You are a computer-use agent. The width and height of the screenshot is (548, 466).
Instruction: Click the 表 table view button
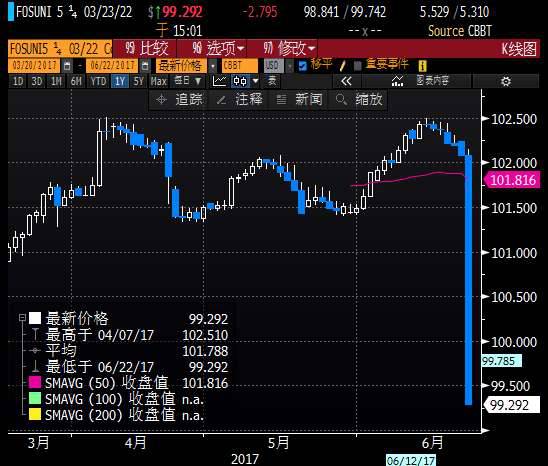coord(272,81)
